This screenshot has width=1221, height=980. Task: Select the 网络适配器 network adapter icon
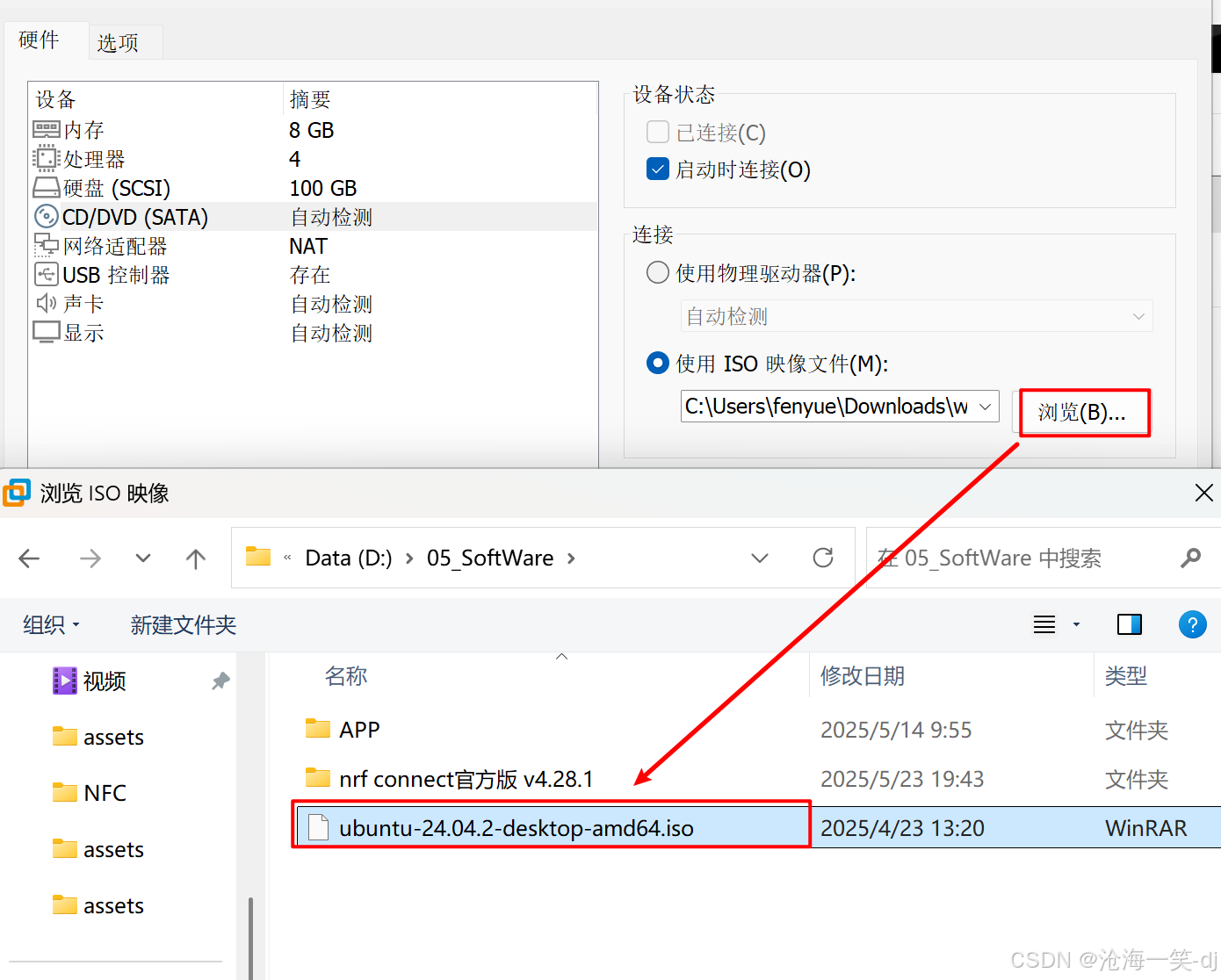(x=47, y=245)
